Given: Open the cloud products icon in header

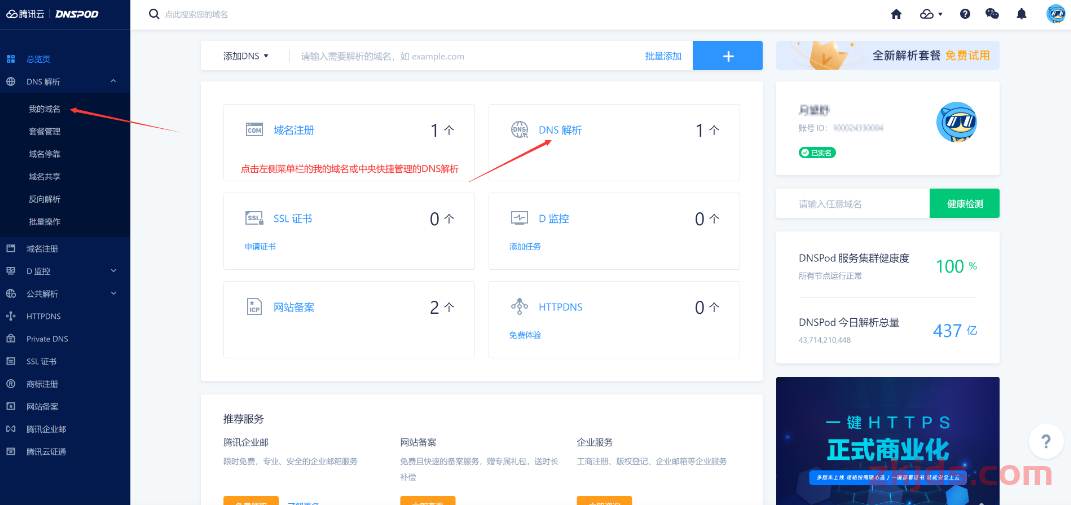Looking at the screenshot, I should click(927, 14).
